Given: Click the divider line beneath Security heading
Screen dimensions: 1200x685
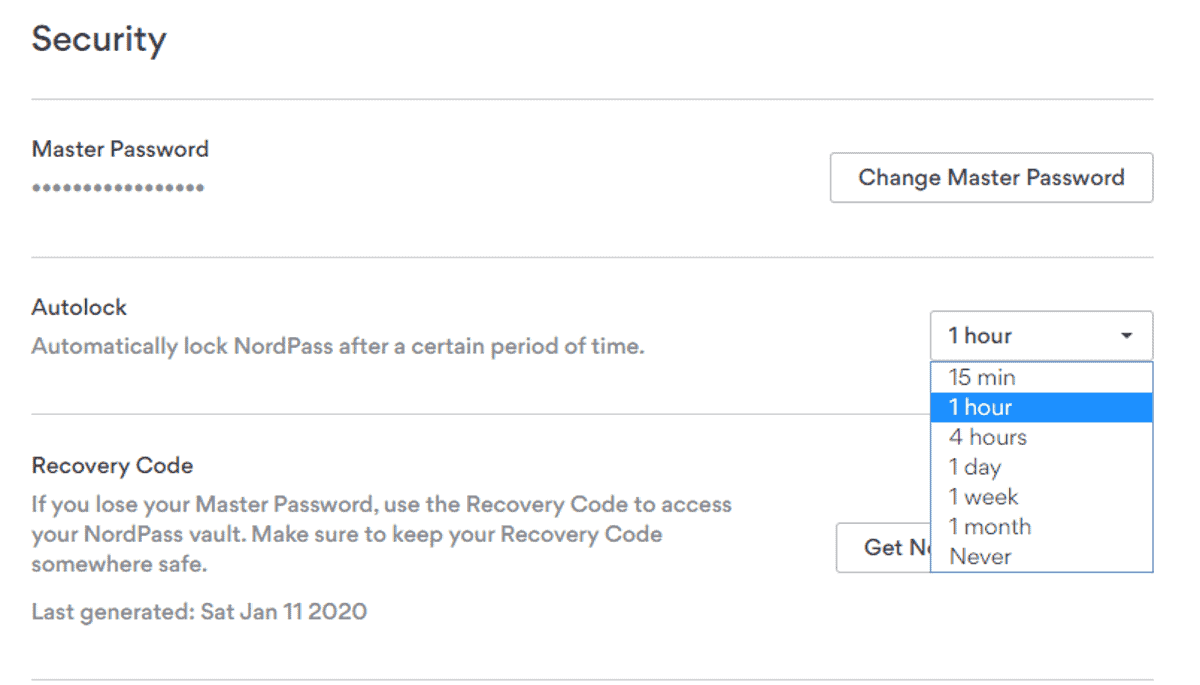Looking at the screenshot, I should (592, 99).
